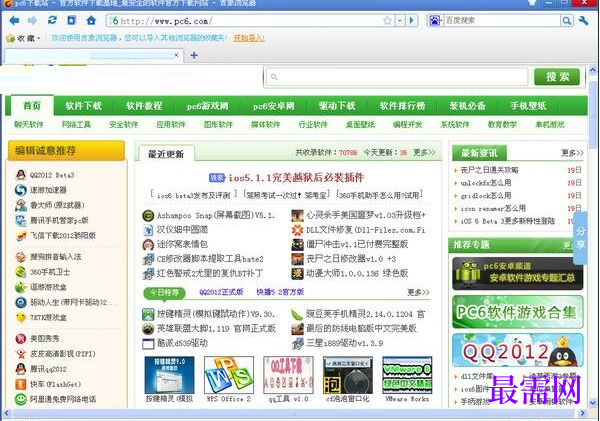Open the 软件排行榜 navigation tab
The image size is (600, 421).
[x=402, y=106]
